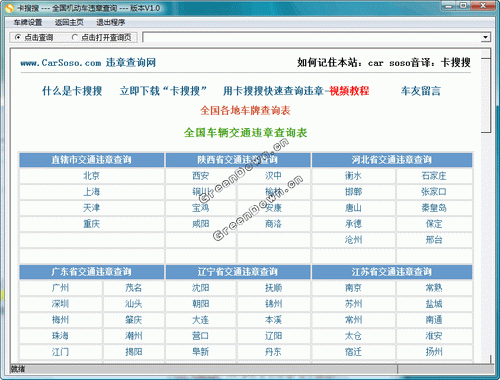Open 保定 city link
Viewport: 500px width, 380px height.
click(434, 224)
